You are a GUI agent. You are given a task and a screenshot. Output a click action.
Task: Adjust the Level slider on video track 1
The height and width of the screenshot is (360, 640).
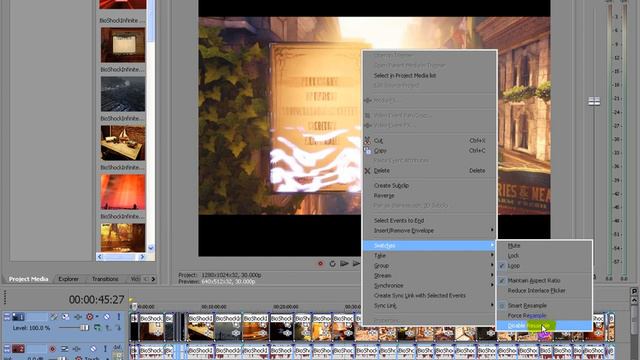click(84, 328)
